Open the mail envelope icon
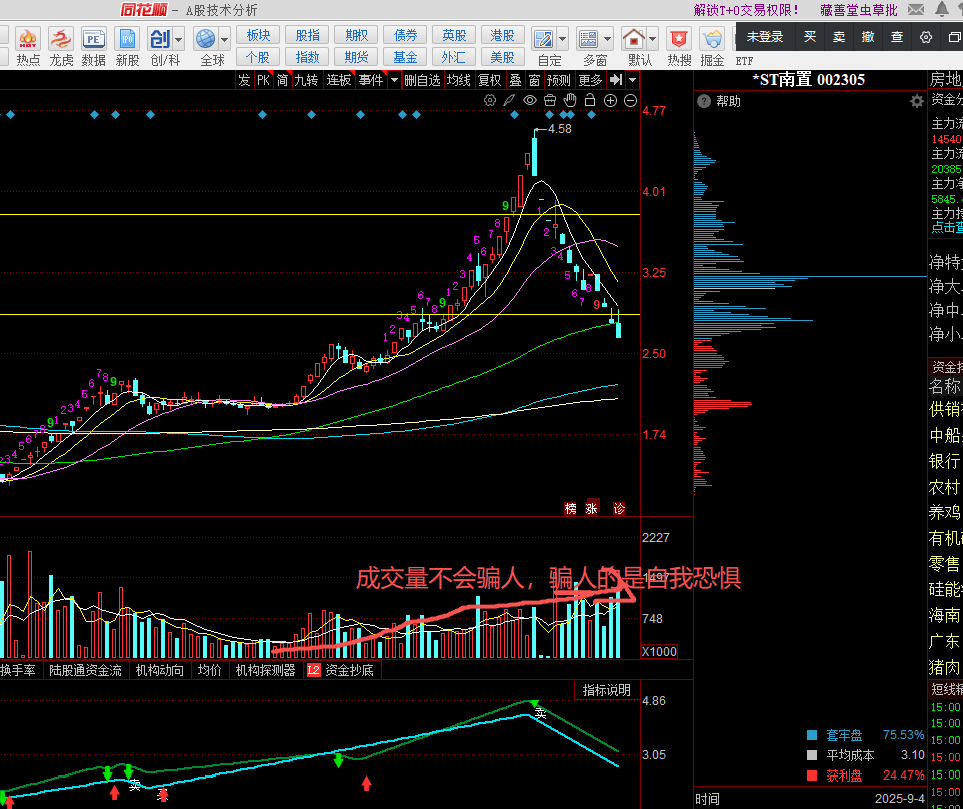963x809 pixels. tap(916, 9)
